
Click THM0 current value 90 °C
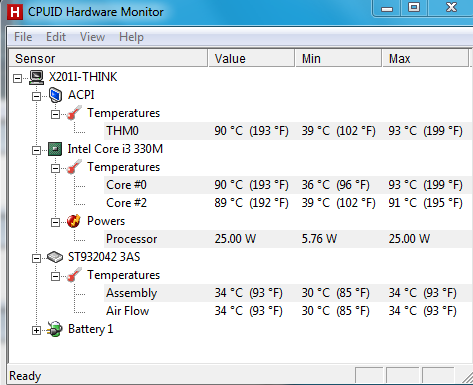(251, 131)
